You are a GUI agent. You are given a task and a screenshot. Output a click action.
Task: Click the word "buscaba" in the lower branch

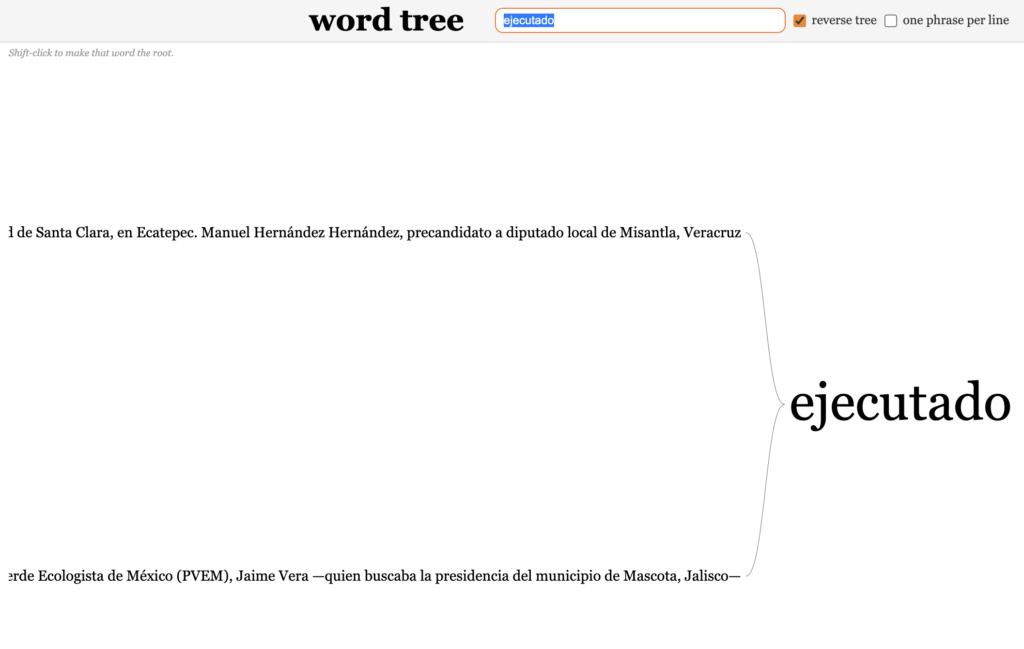[x=390, y=577]
